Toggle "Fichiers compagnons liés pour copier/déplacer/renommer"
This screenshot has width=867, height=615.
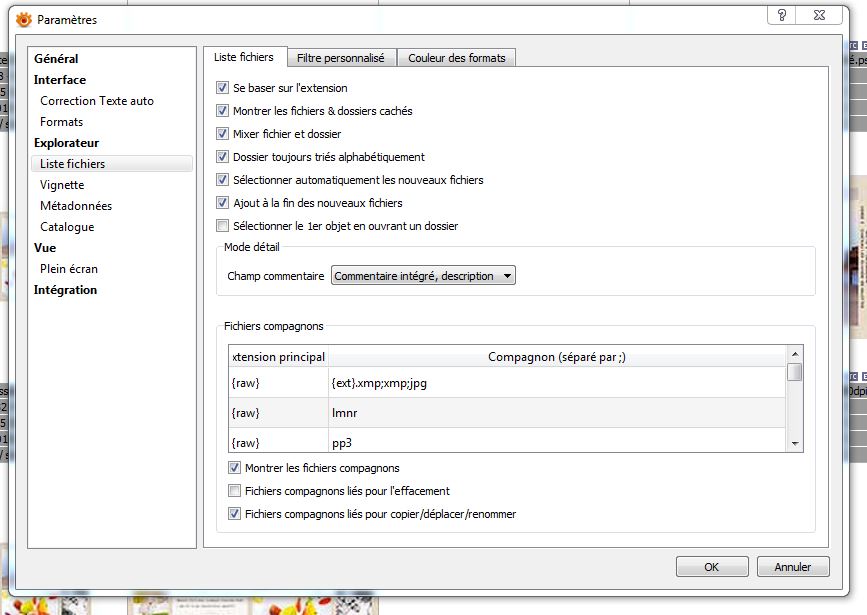[x=234, y=514]
